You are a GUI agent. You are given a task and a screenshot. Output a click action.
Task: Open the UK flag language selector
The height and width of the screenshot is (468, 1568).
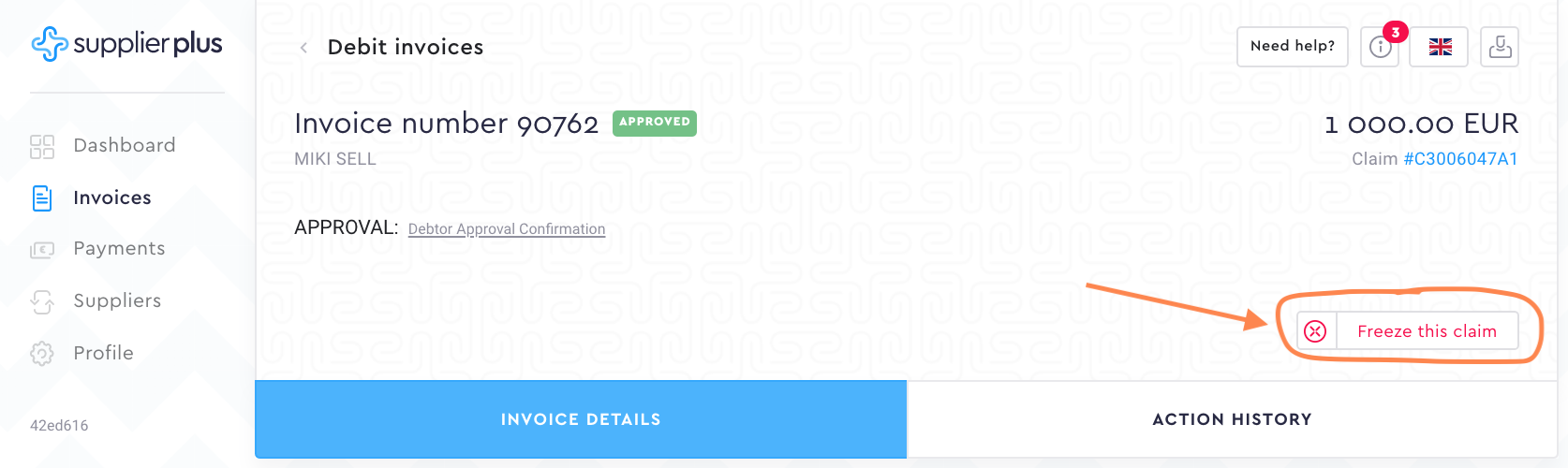click(x=1440, y=47)
